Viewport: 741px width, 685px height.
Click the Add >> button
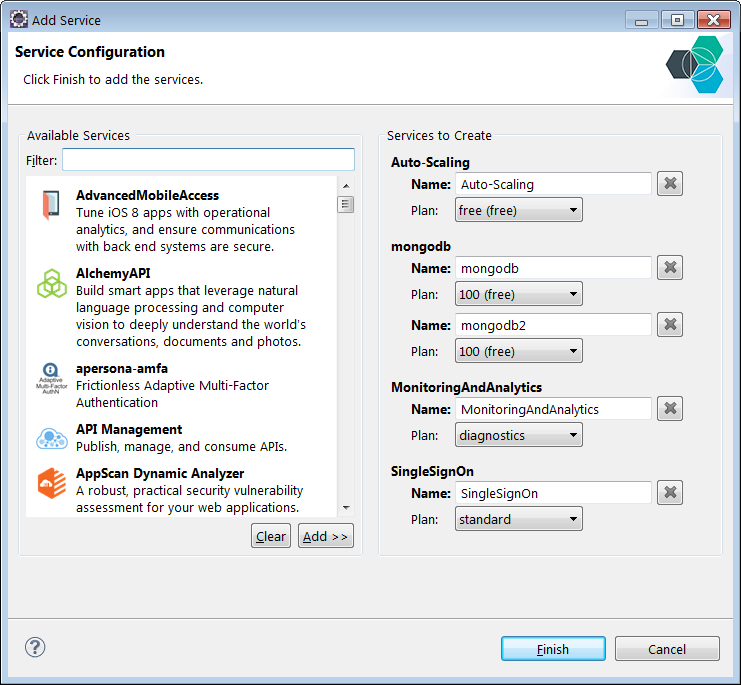(326, 536)
